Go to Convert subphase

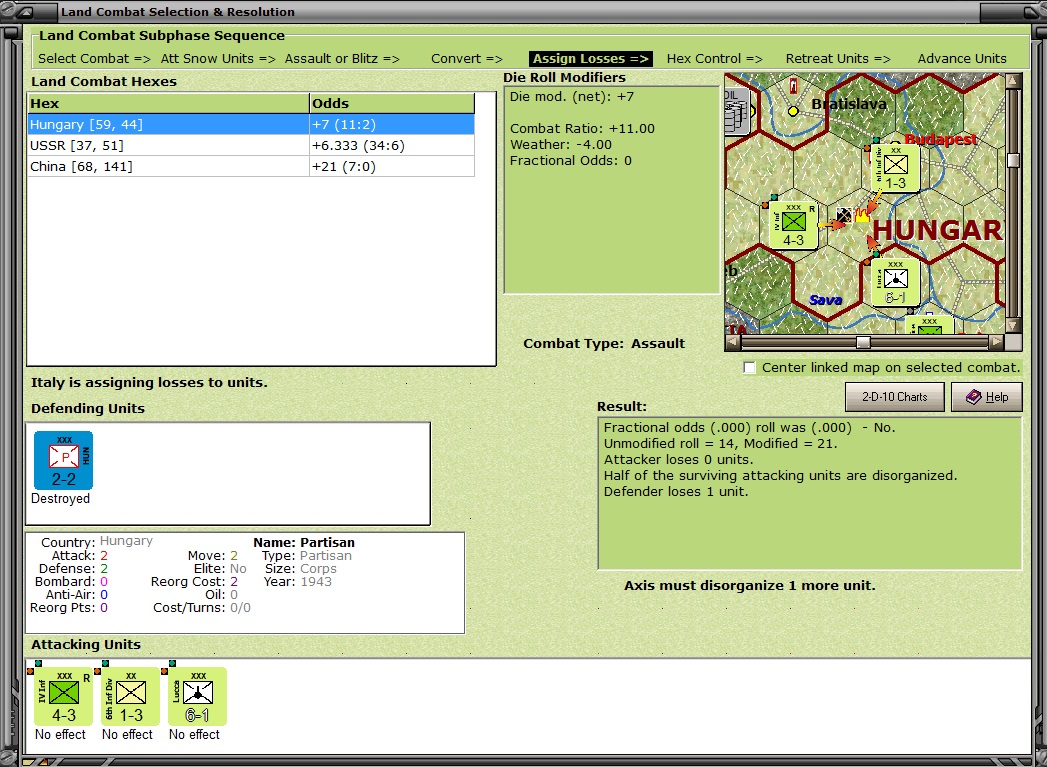[467, 59]
